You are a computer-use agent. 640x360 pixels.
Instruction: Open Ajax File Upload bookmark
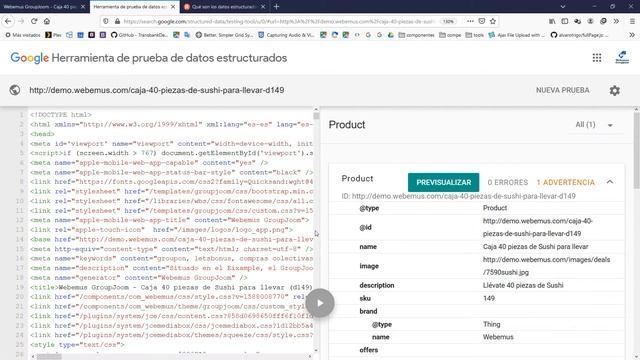click(x=517, y=35)
